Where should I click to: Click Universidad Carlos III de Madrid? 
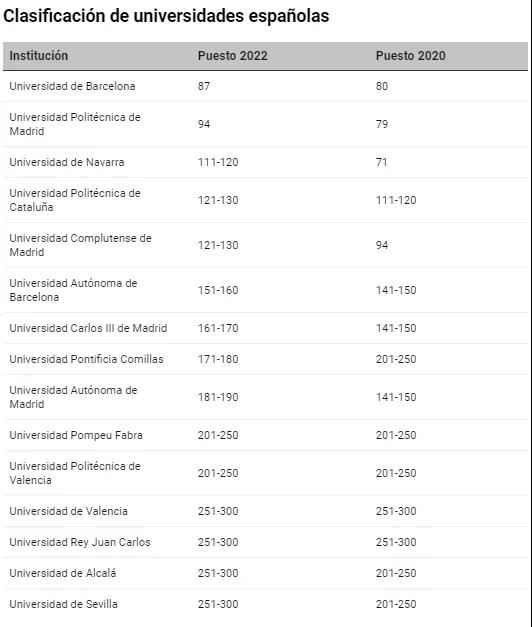click(88, 328)
